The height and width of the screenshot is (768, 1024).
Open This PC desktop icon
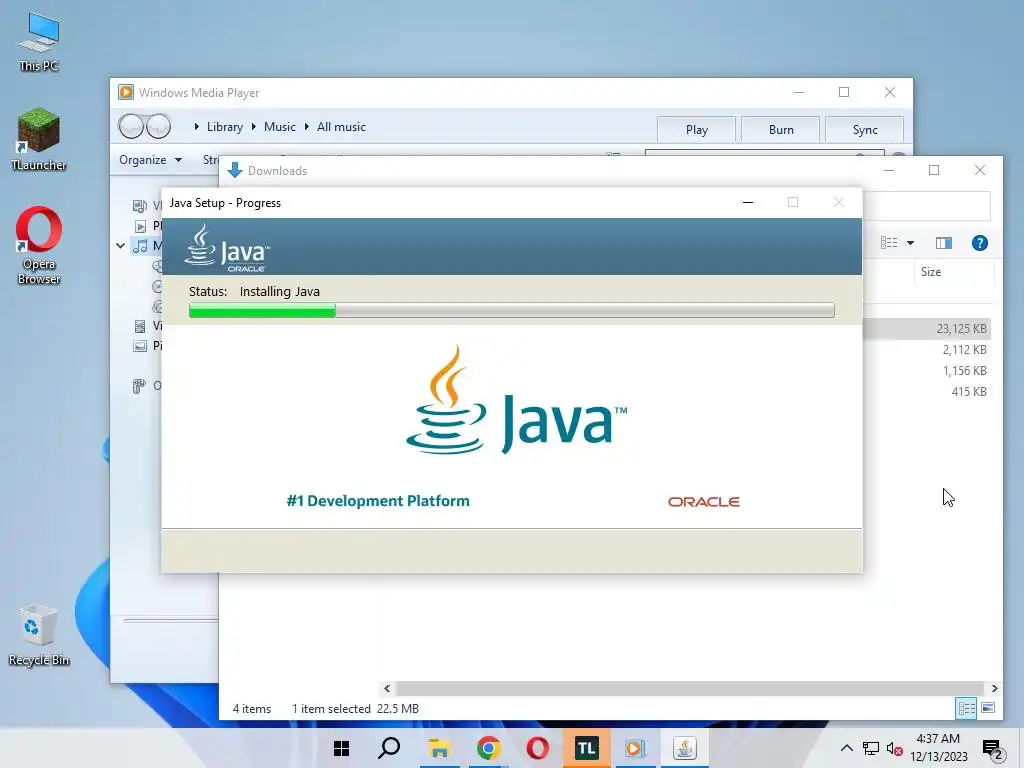click(39, 41)
